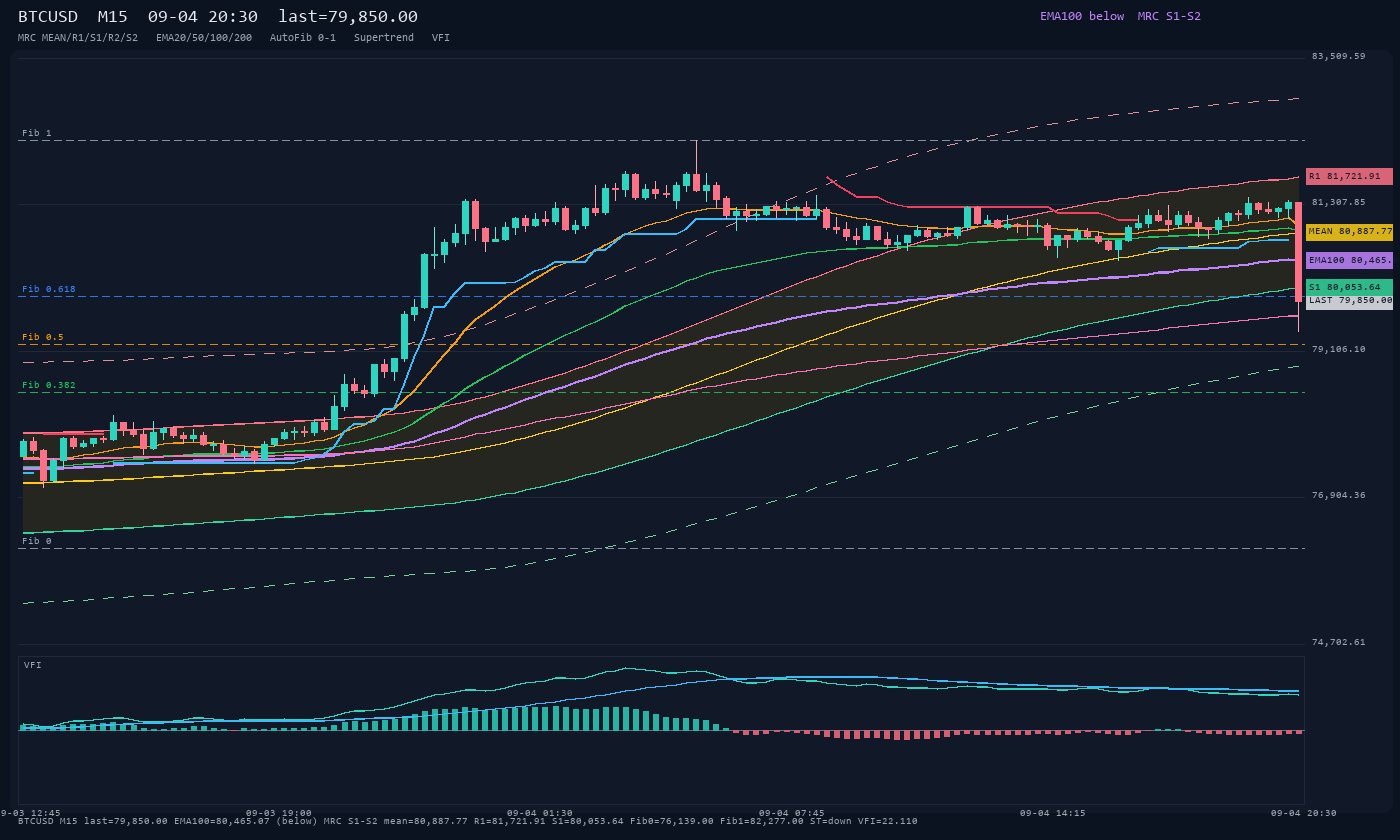
Task: Click the 09-04 14:15 time axis label
Action: [1053, 813]
